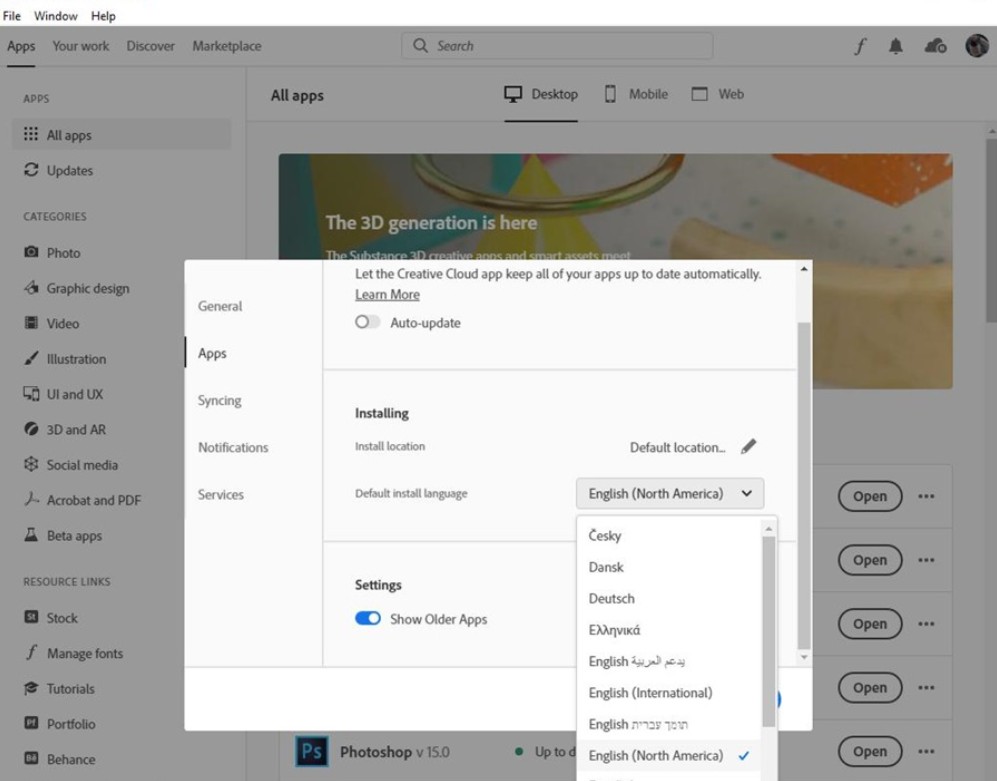The width and height of the screenshot is (997, 781).
Task: Follow the Learn More link
Action: 387,294
